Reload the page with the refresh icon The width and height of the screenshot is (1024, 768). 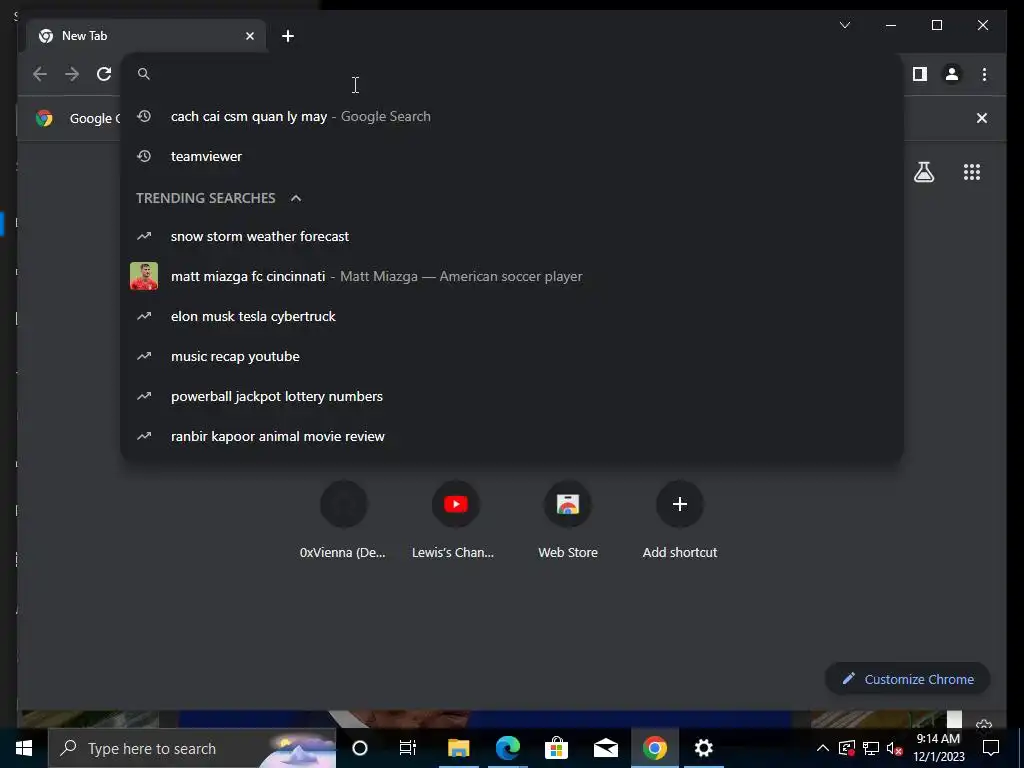[104, 74]
